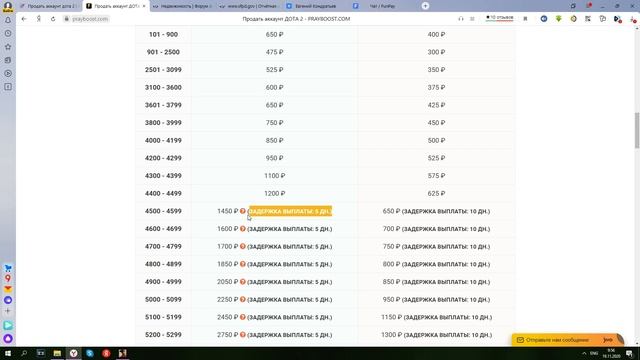Open the shopping cart sidebar shortcut
Screen dimensions: 640x360
(x=8, y=268)
